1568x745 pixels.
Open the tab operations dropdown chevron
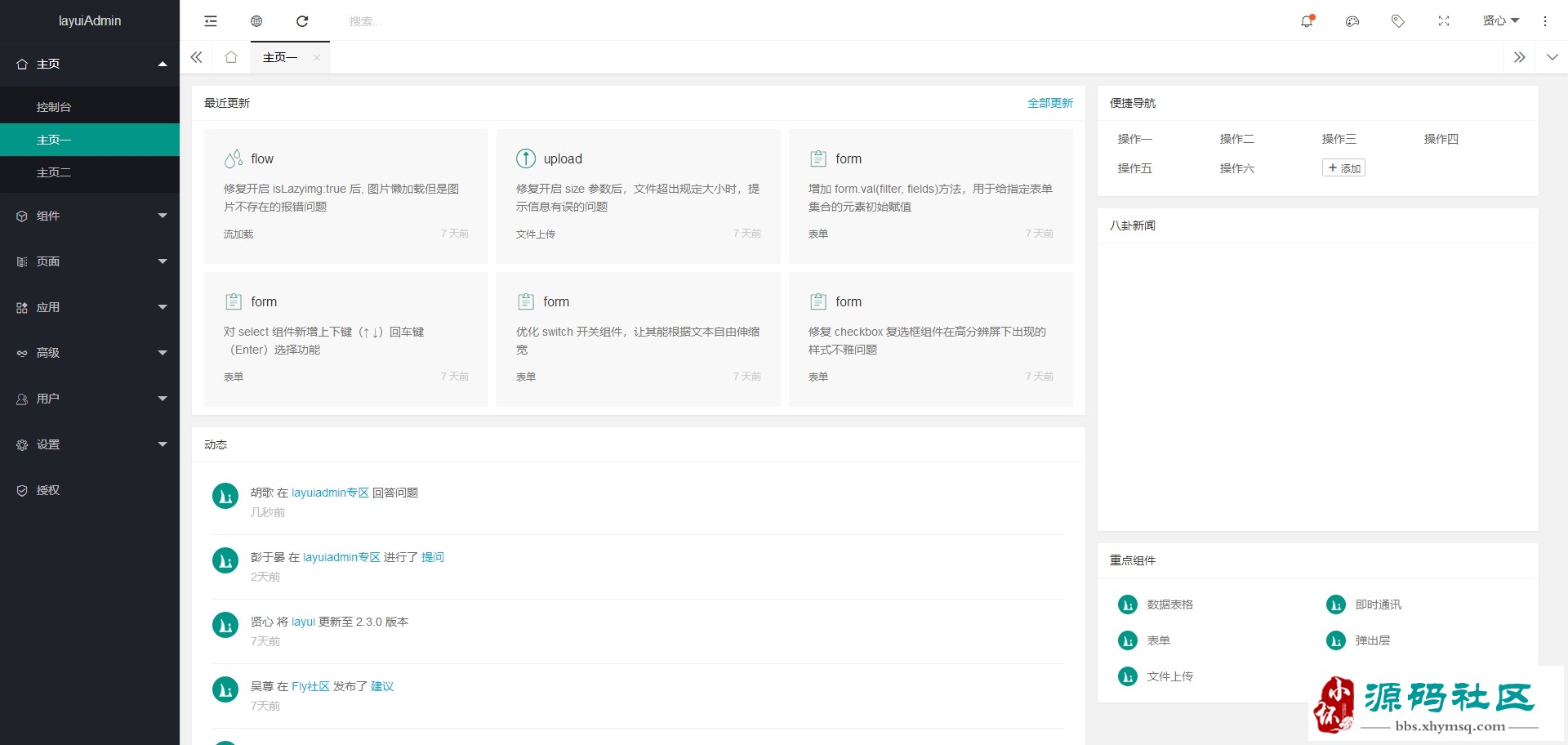[x=1552, y=57]
